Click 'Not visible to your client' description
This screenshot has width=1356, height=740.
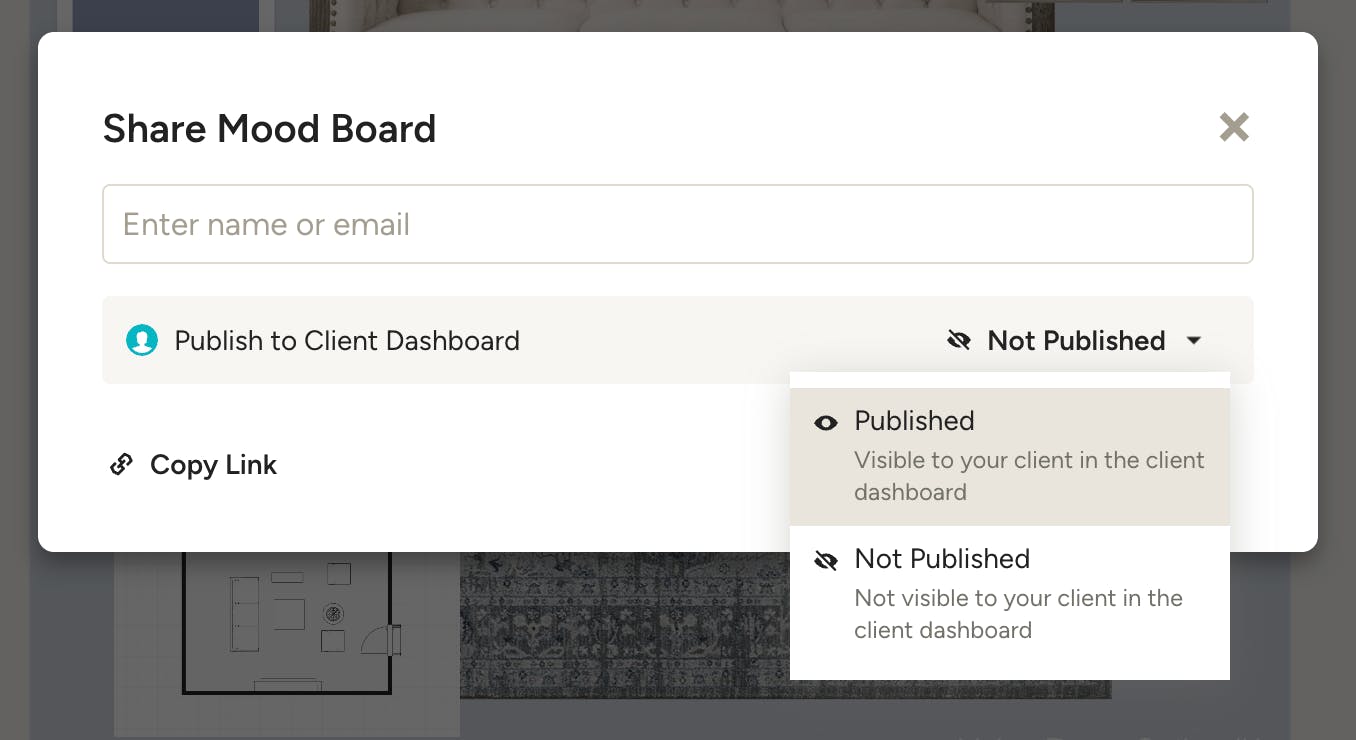(1018, 614)
